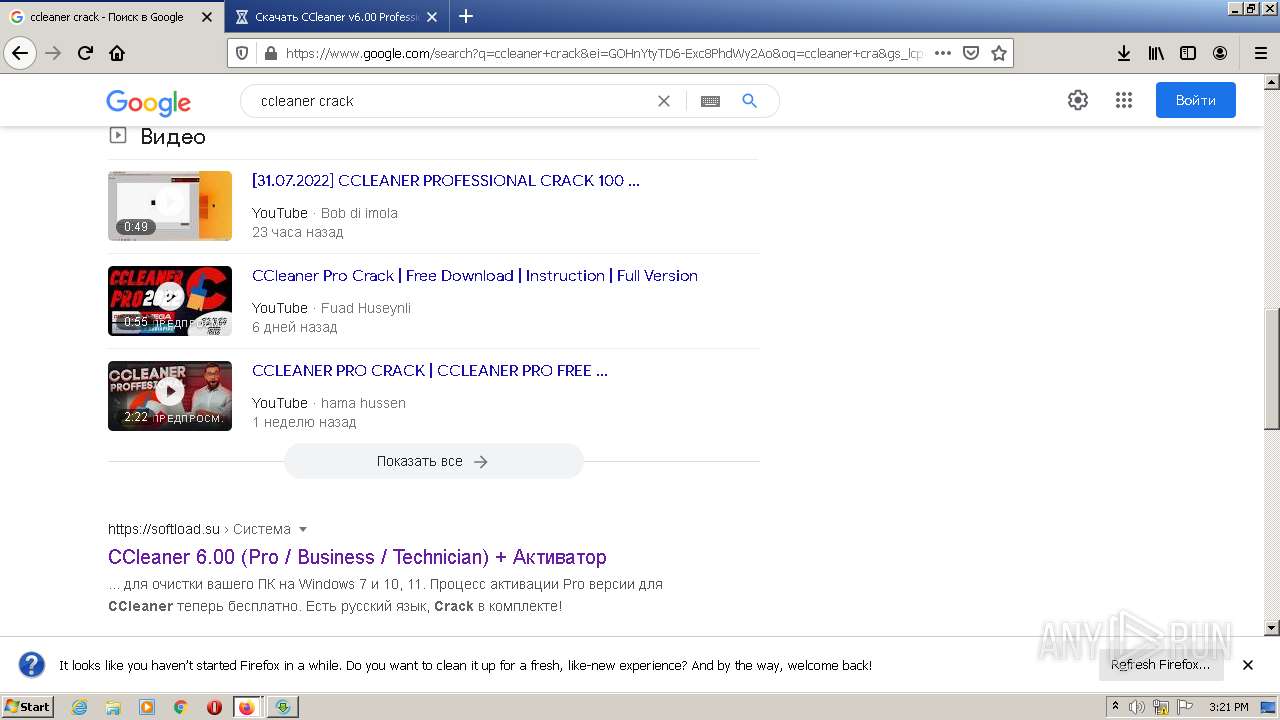
Task: Open the tracking protection shield icon
Action: pos(242,53)
